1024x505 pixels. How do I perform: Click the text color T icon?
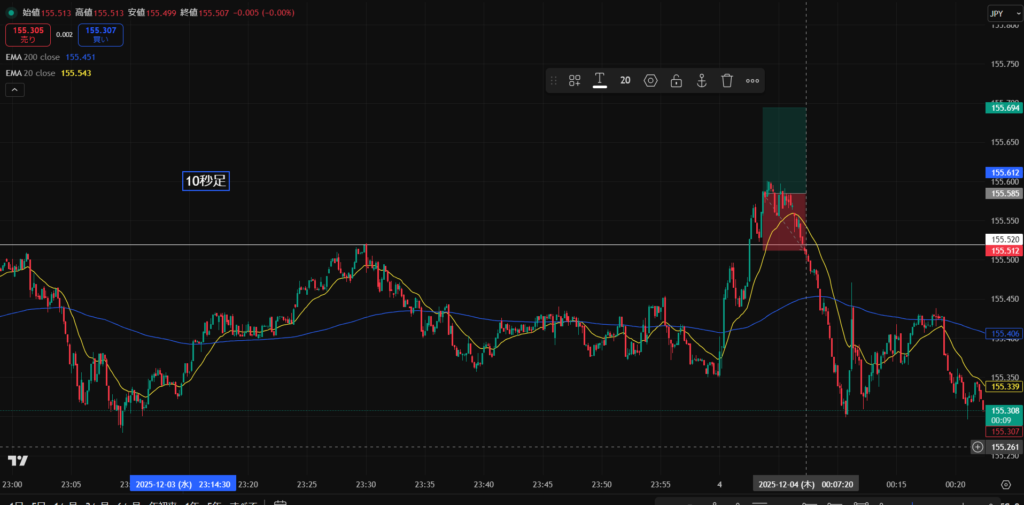click(600, 80)
